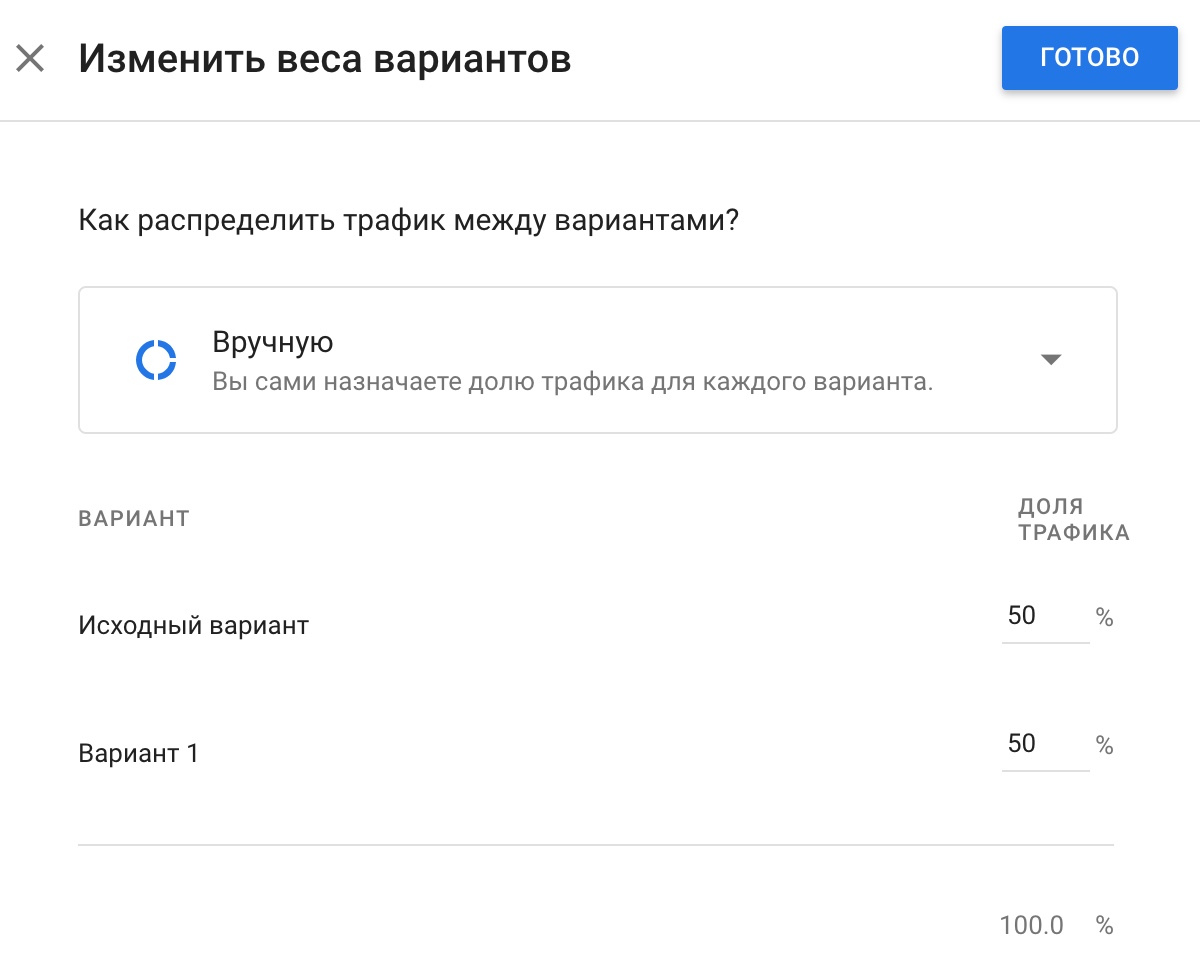This screenshot has width=1200, height=972.
Task: Click the Изменить веса вариантов title
Action: [x=325, y=58]
